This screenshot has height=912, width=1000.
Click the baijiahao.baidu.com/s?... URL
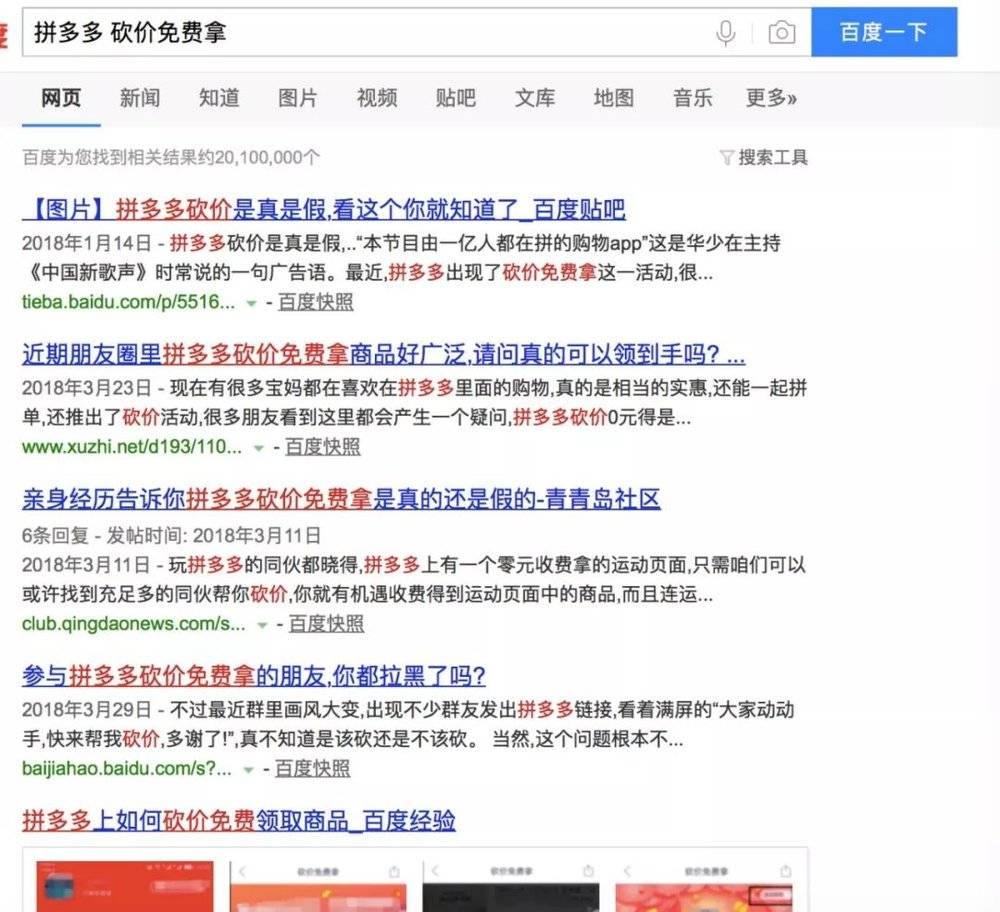click(127, 769)
